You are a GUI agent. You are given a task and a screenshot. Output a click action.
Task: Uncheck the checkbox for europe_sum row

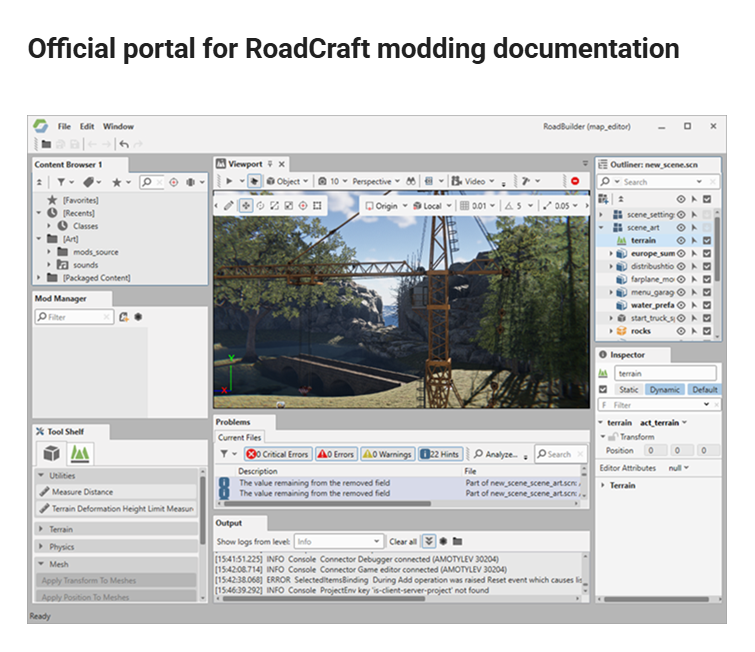[x=707, y=253]
